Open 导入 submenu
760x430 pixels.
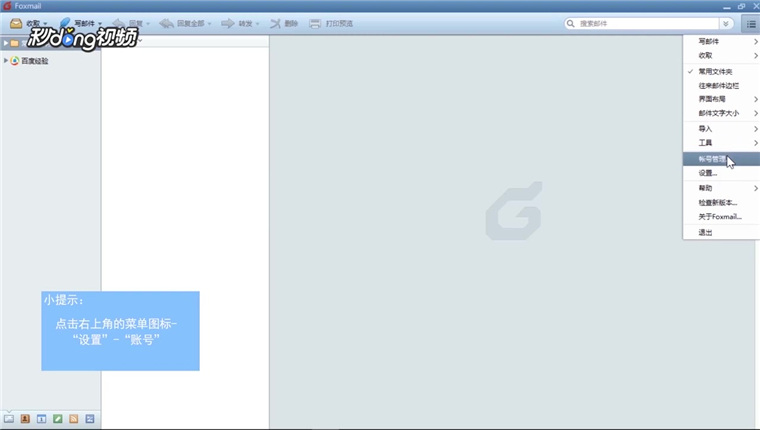(x=721, y=128)
